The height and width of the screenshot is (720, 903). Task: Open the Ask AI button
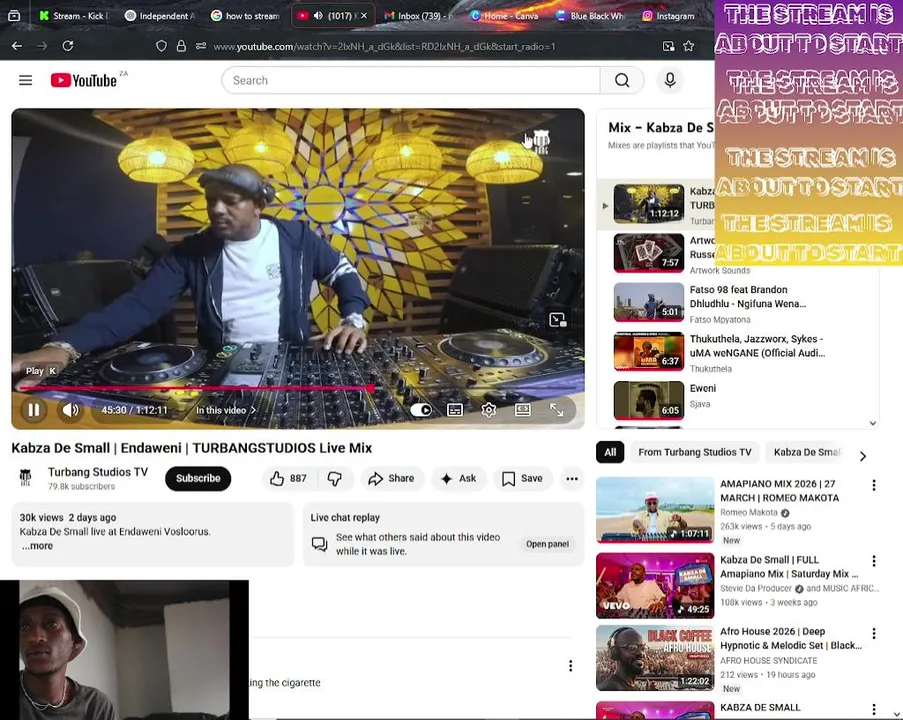(459, 478)
